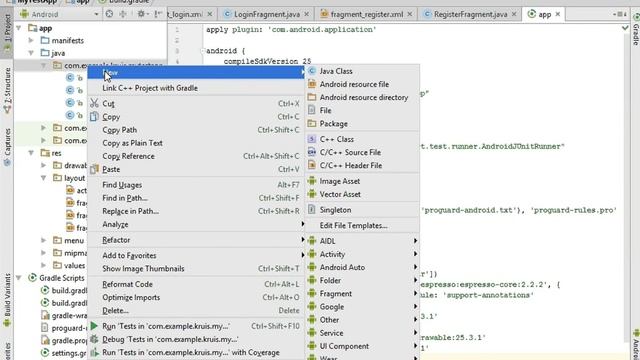
Task: Expand the manifests folder
Action: pos(31,40)
